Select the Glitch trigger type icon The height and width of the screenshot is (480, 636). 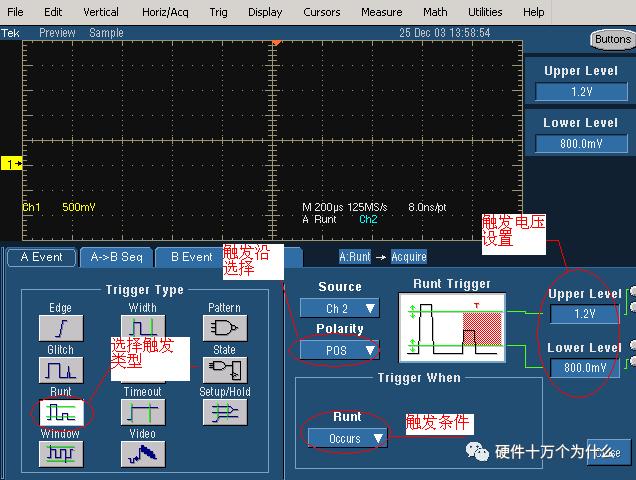pos(61,370)
